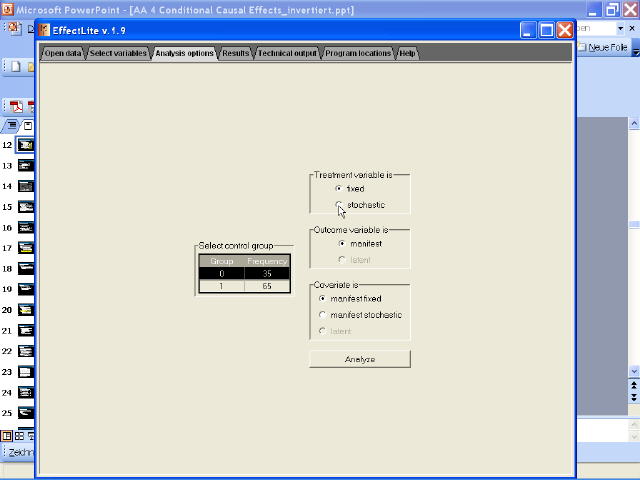The width and height of the screenshot is (640, 480).
Task: Select the stochastic treatment variable option
Action: (x=339, y=205)
